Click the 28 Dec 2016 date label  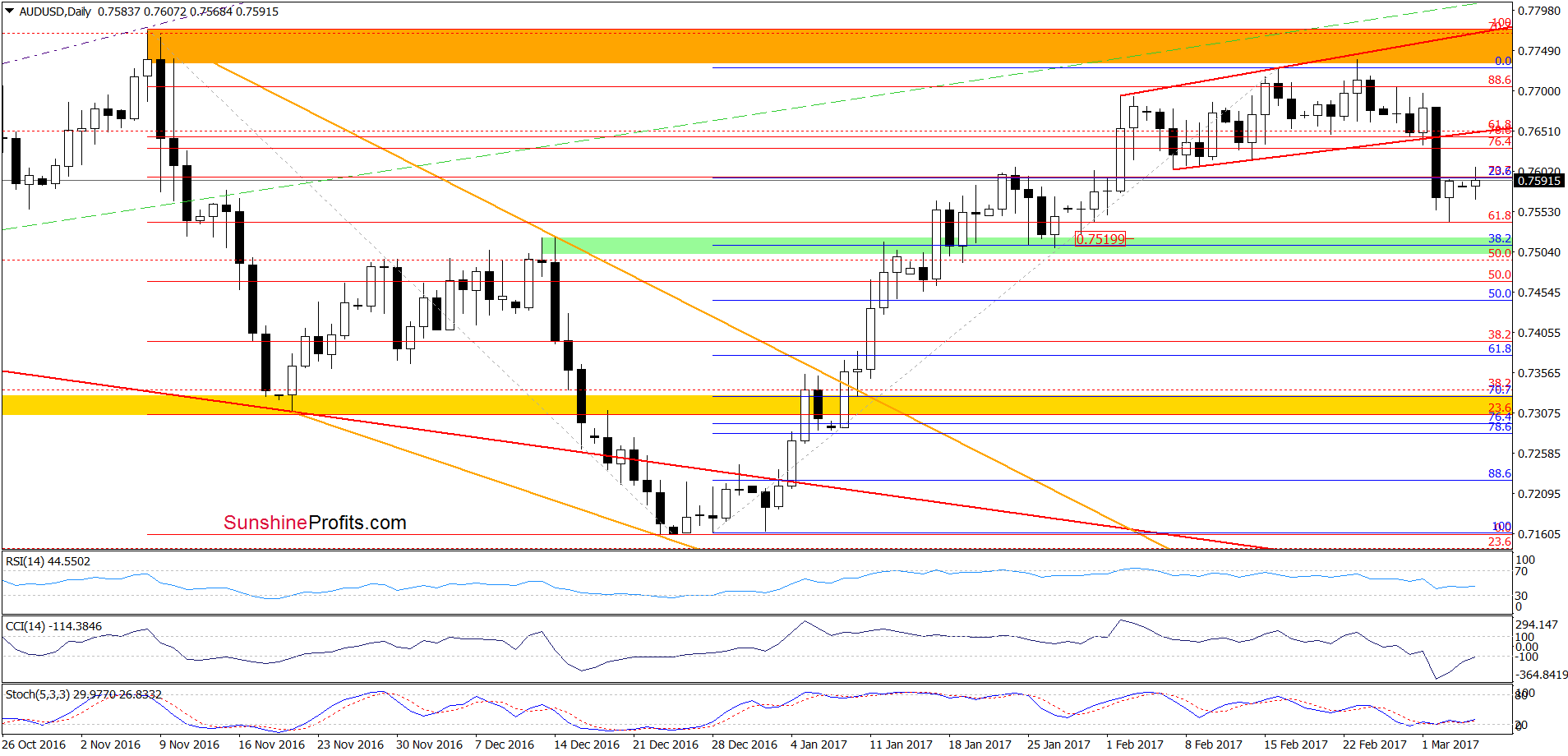745,744
